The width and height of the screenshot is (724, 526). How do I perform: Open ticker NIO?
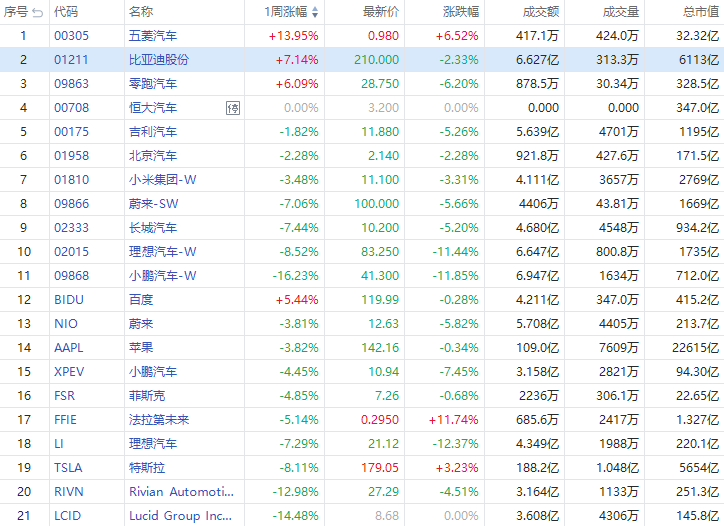pos(66,324)
